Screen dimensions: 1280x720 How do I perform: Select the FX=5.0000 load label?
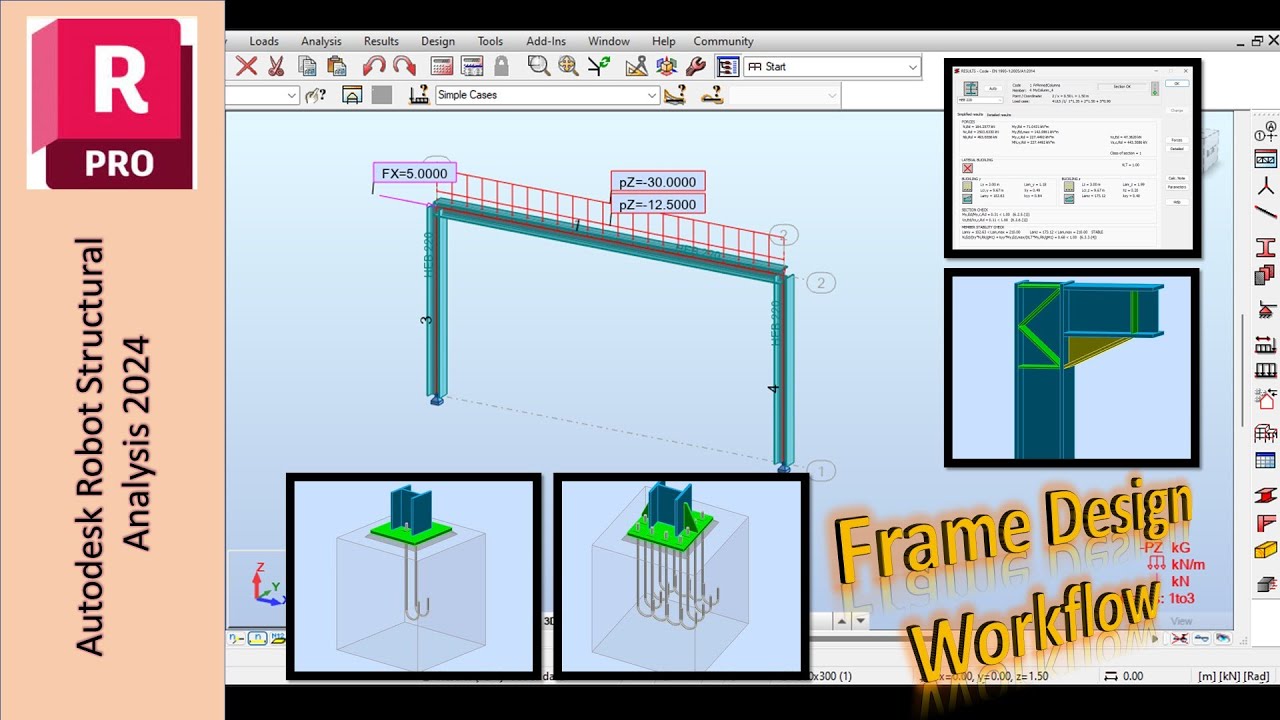pos(414,174)
